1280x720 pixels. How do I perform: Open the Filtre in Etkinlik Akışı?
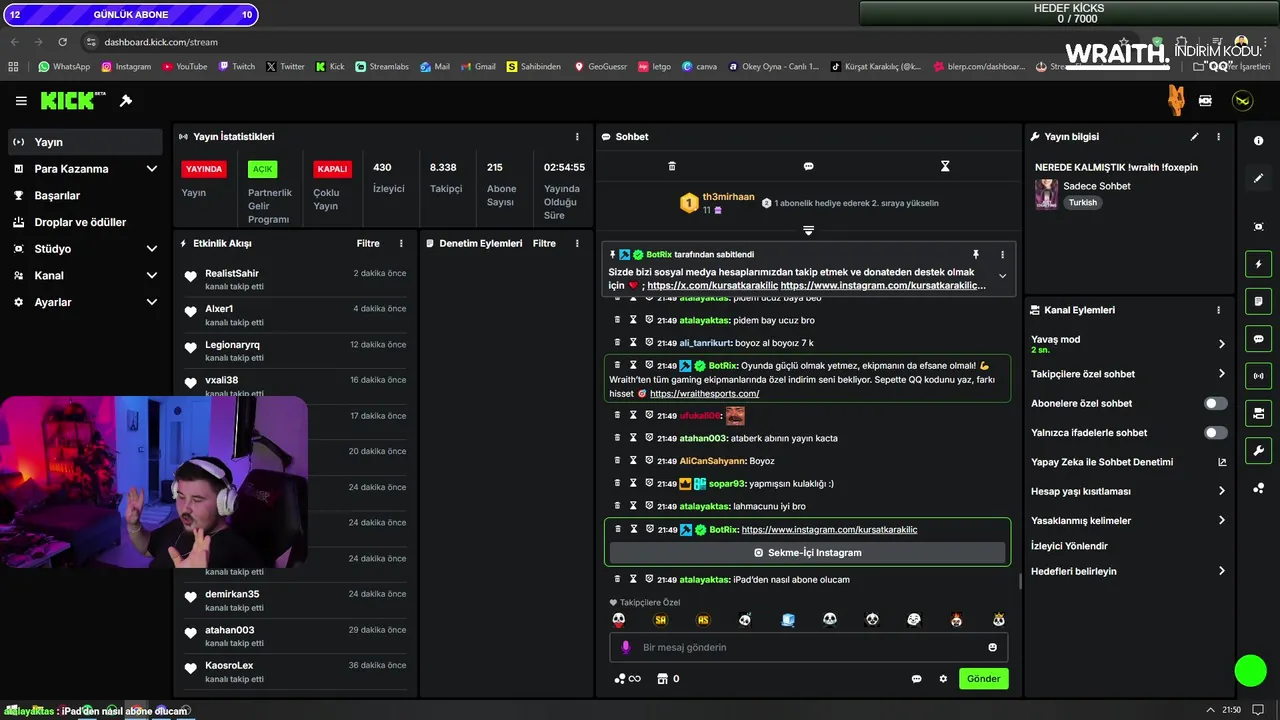coord(368,243)
